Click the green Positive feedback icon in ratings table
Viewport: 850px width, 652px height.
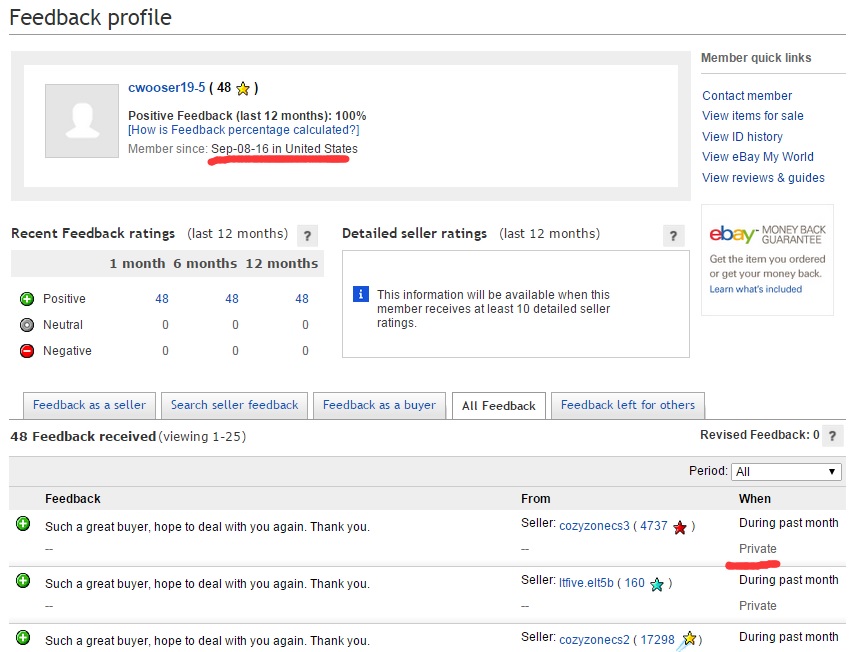27,299
